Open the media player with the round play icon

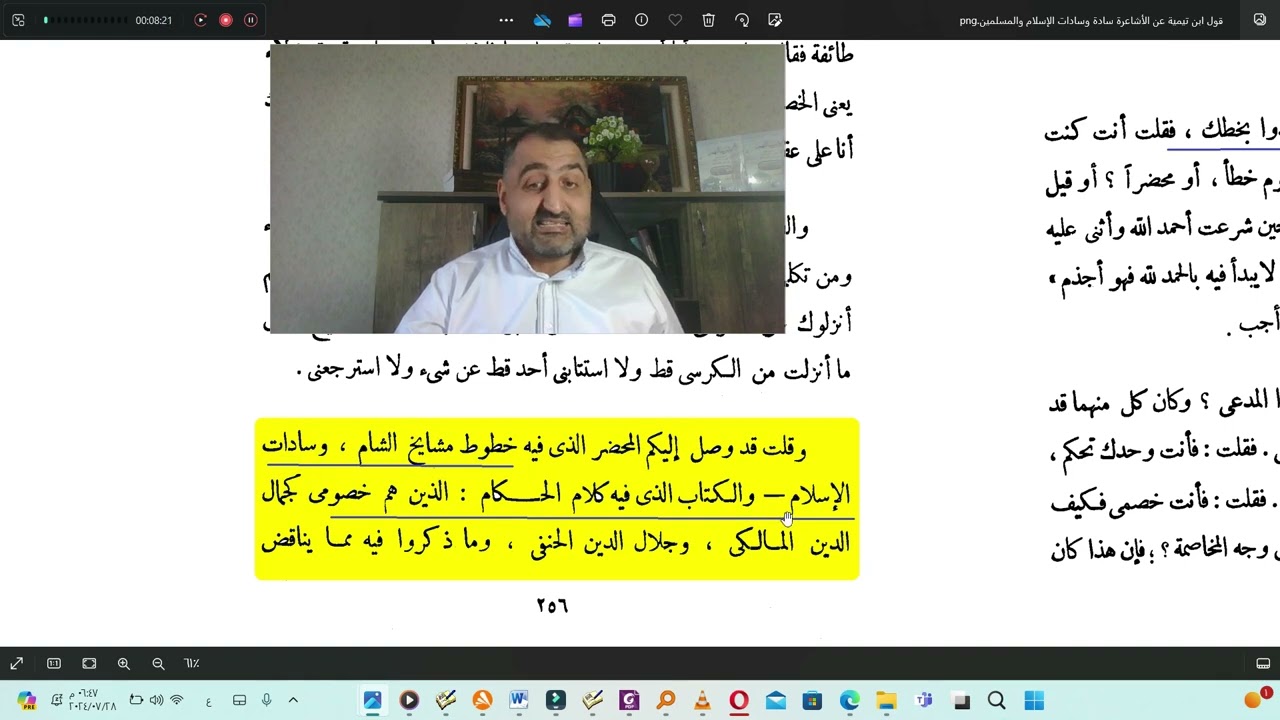click(409, 701)
